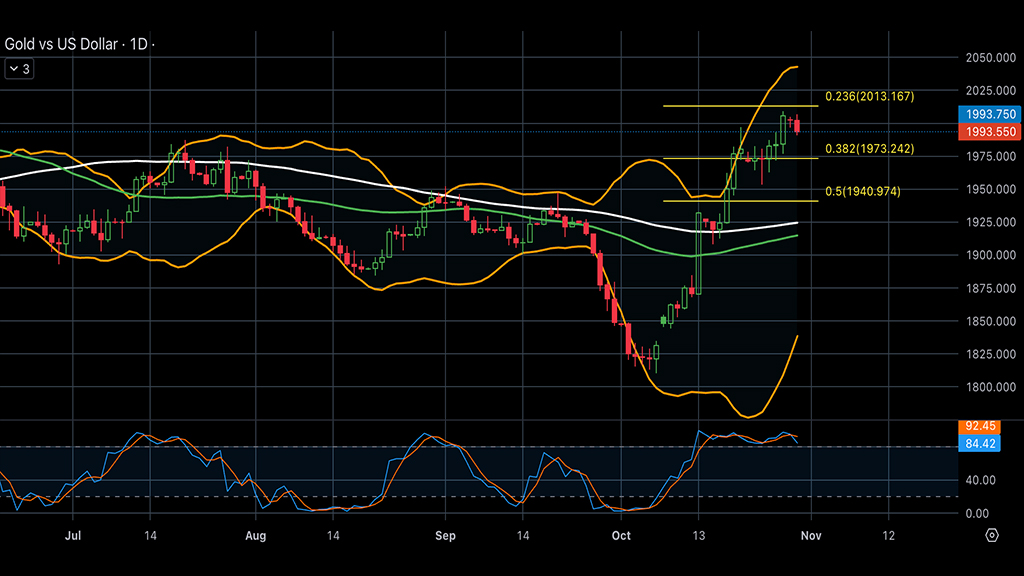Click the blue 1993.750 price tag
The height and width of the screenshot is (576, 1024).
coord(989,114)
